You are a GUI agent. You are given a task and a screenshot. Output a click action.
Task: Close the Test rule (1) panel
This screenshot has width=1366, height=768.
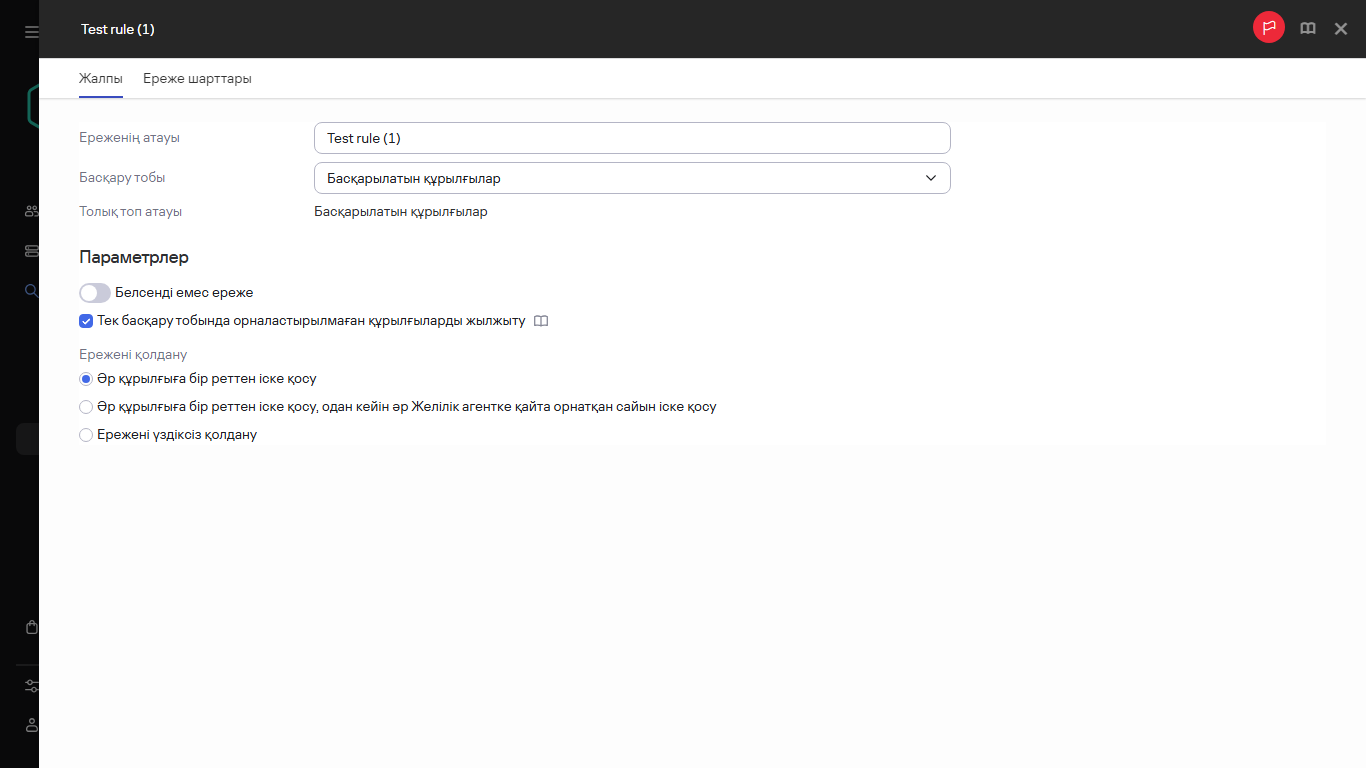(1341, 29)
